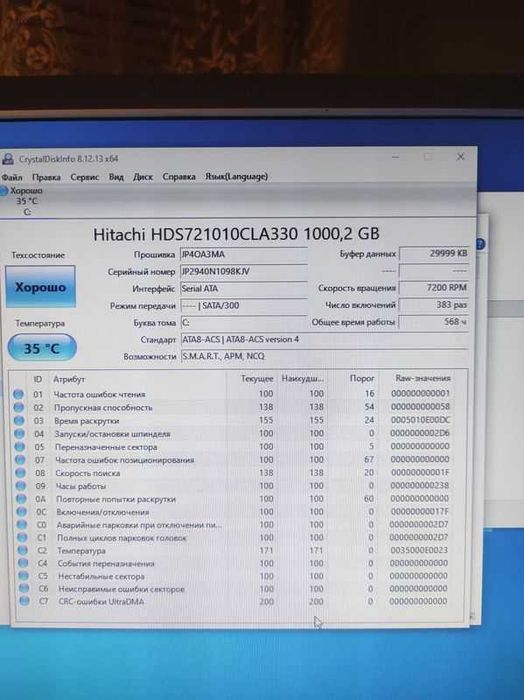Open the Справка menu
The height and width of the screenshot is (700, 524).
(x=179, y=177)
